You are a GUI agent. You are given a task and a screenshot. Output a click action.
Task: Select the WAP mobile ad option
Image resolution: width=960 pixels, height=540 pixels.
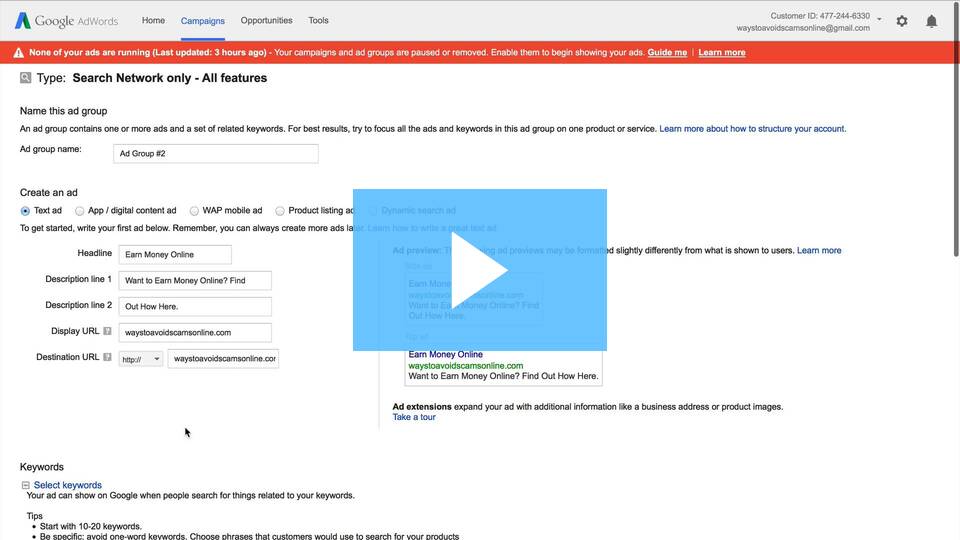click(x=194, y=211)
